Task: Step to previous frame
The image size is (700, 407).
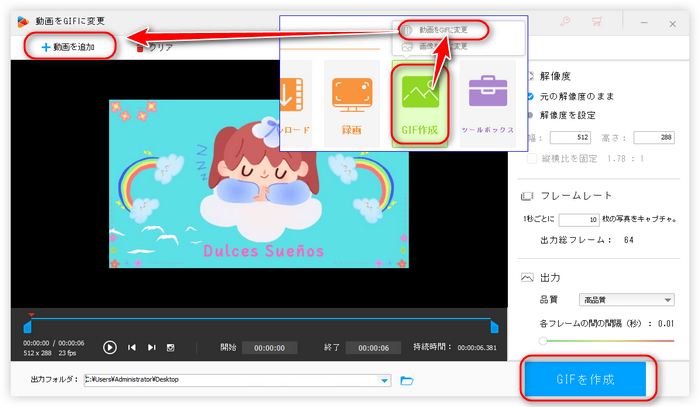Action: [132, 347]
